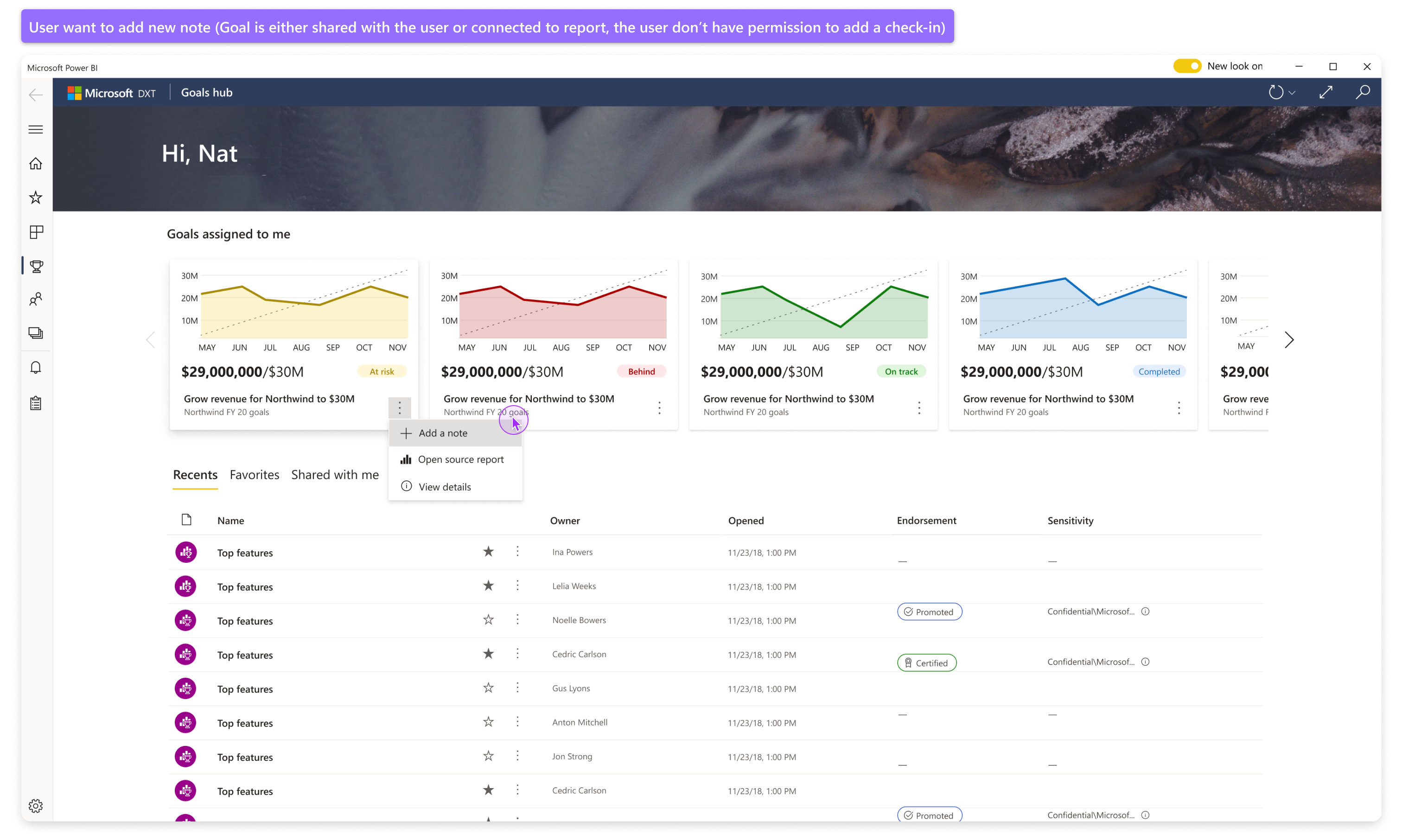
Task: Open Top features item by Jon Strong
Action: 244,757
